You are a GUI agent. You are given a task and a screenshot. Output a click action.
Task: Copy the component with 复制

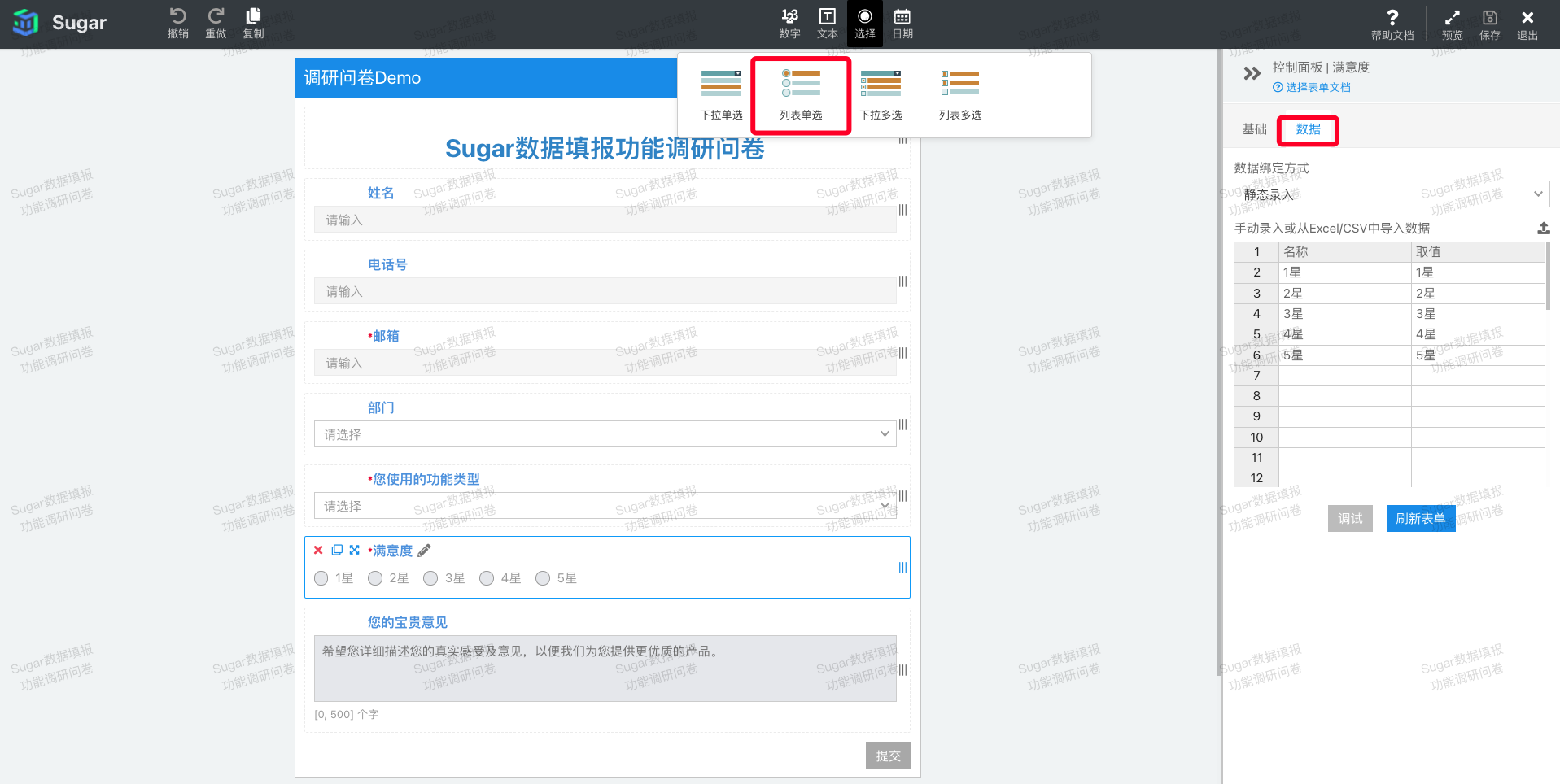pyautogui.click(x=254, y=24)
